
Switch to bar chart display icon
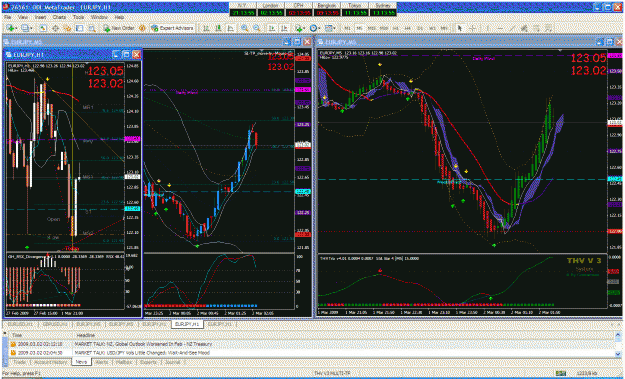206,28
